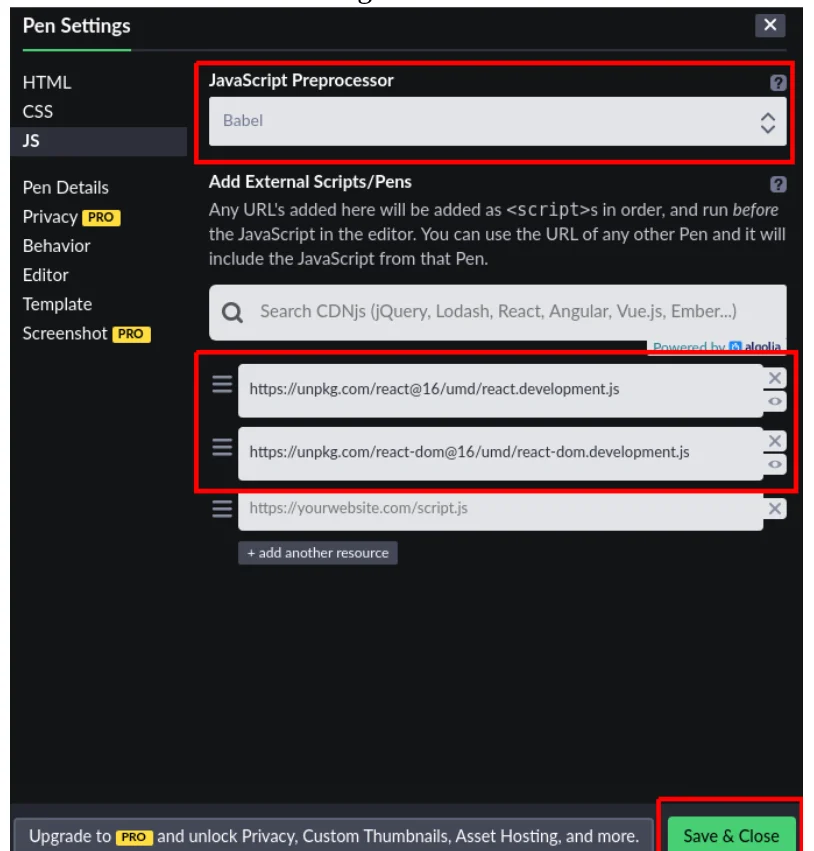Preview the react-dom.development.js resource with eye icon
The width and height of the screenshot is (814, 851).
[774, 464]
